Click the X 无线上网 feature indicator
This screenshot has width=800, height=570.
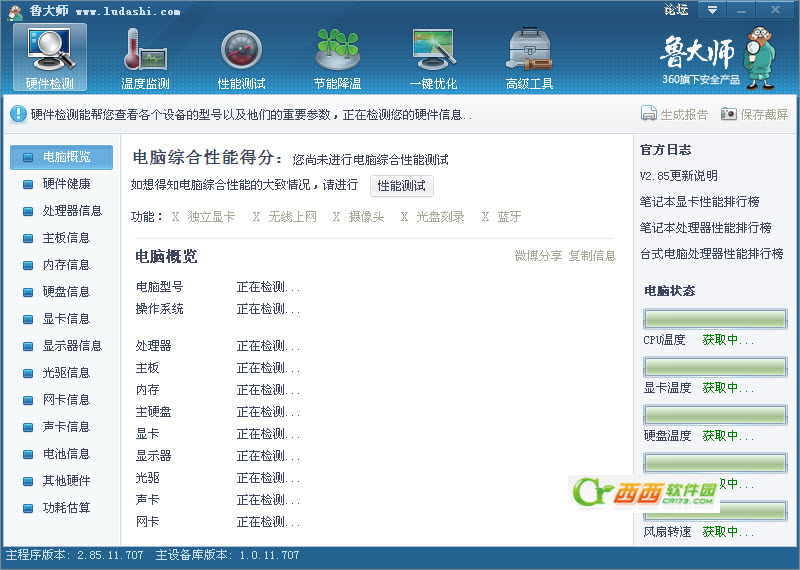[x=285, y=217]
